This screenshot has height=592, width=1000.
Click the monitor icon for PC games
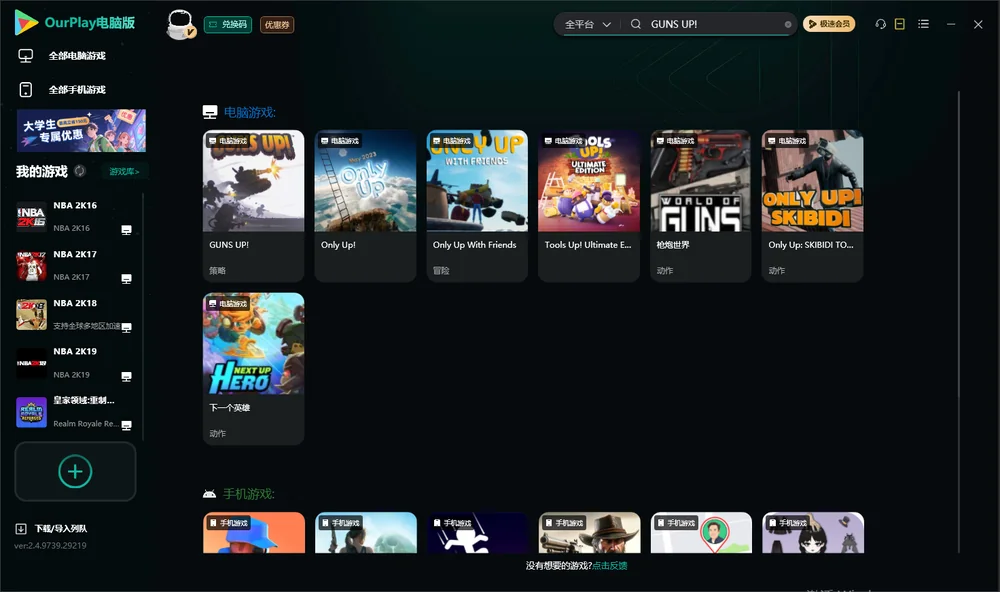[x=26, y=56]
